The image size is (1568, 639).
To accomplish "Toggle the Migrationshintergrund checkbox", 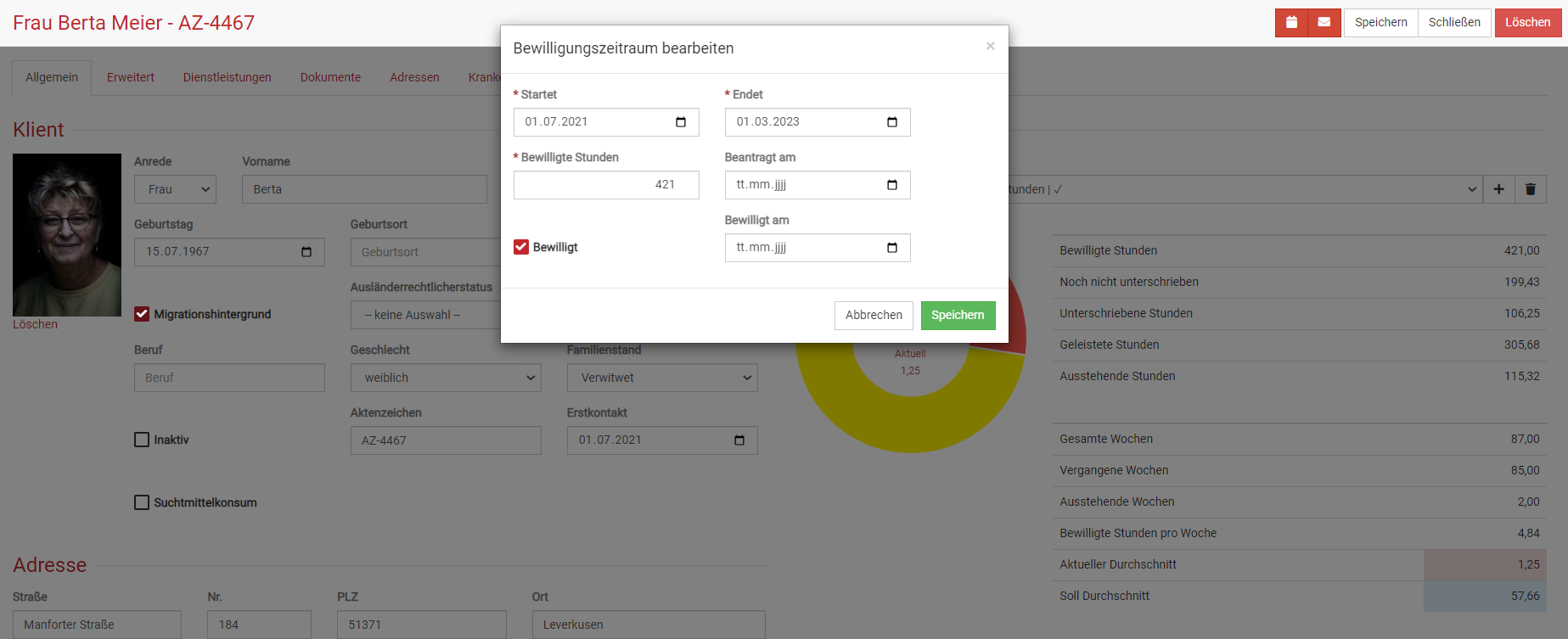I will [x=142, y=314].
